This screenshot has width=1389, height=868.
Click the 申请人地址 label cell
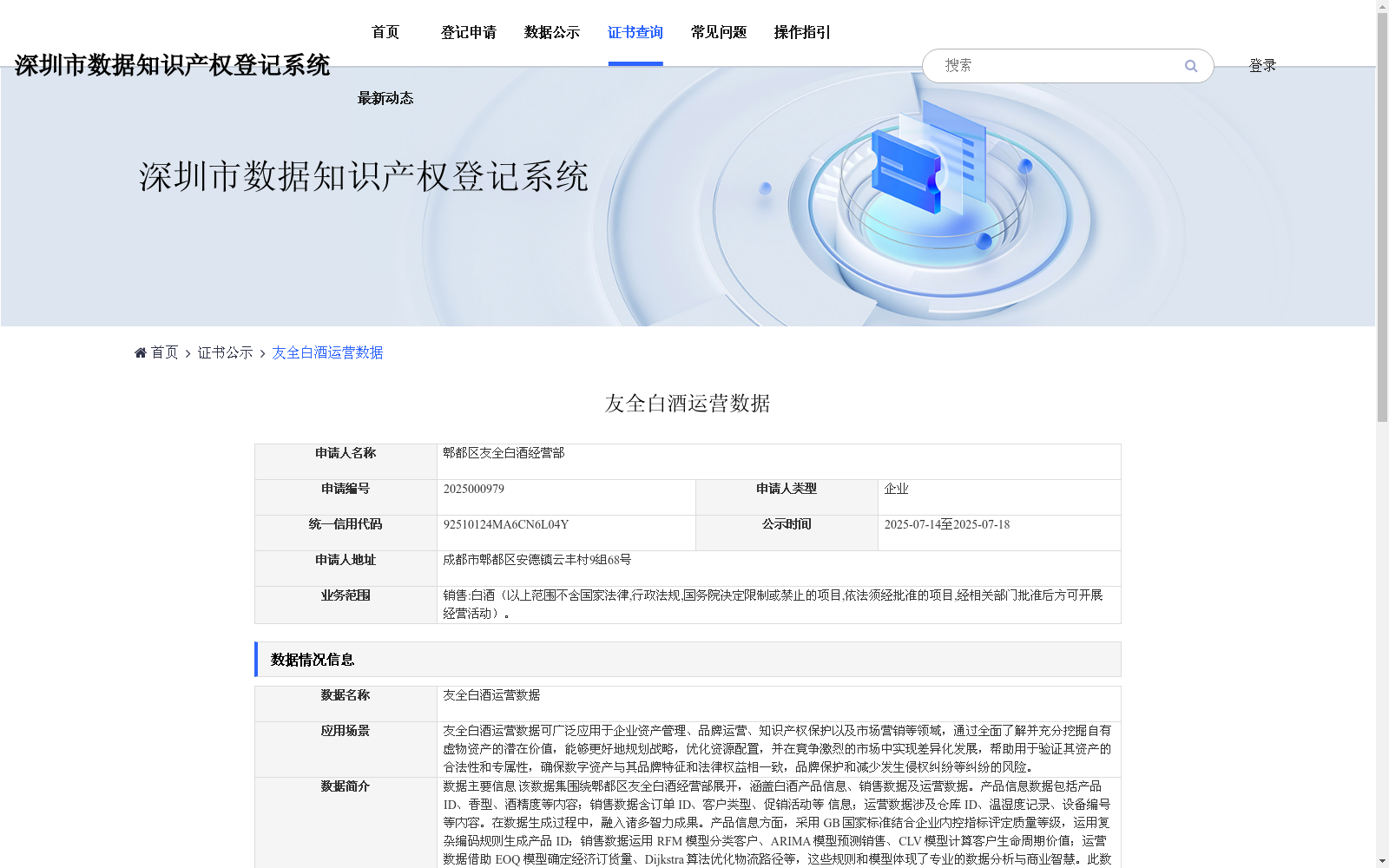(346, 569)
